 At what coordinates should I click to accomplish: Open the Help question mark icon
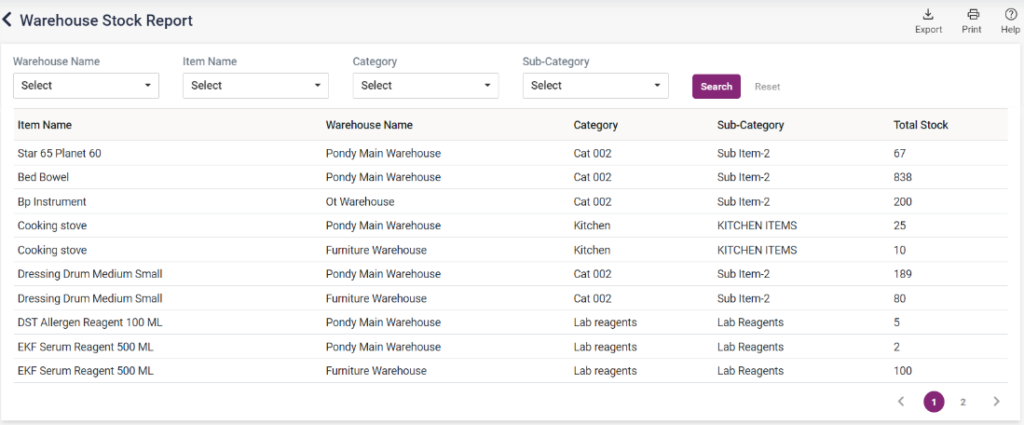click(x=1010, y=14)
